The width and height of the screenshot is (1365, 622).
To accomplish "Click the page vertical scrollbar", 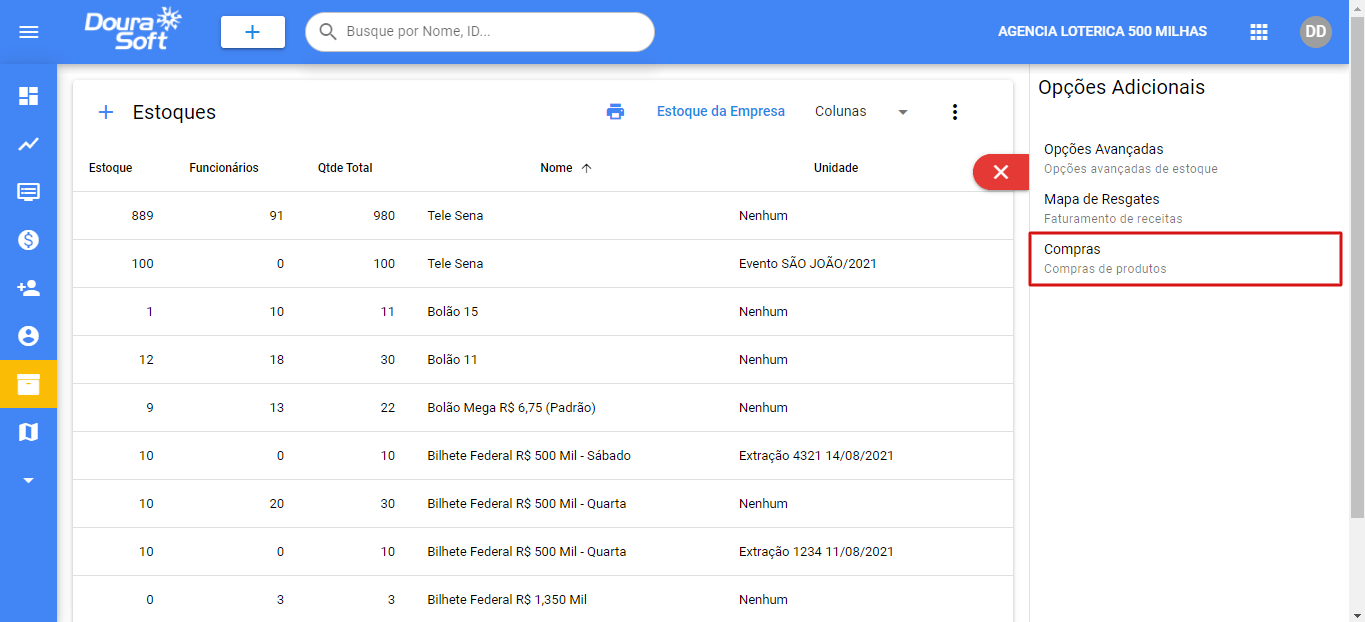I will pos(1357,265).
